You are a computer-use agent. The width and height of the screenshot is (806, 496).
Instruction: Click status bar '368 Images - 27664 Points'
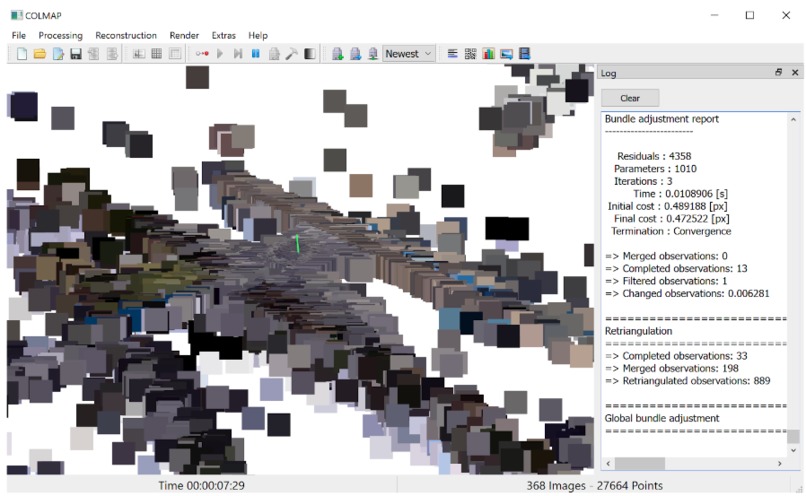(595, 486)
